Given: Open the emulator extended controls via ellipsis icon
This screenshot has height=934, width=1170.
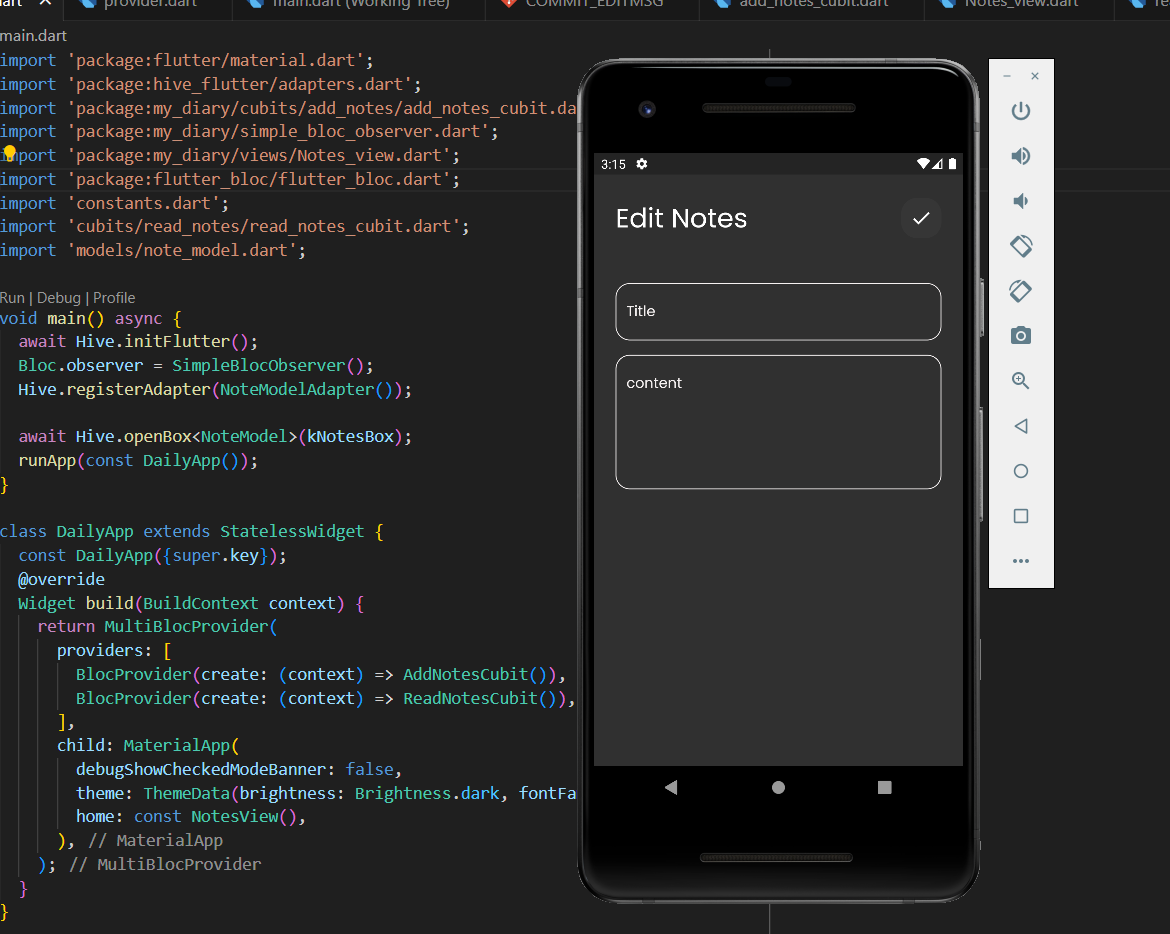Looking at the screenshot, I should coord(1020,560).
